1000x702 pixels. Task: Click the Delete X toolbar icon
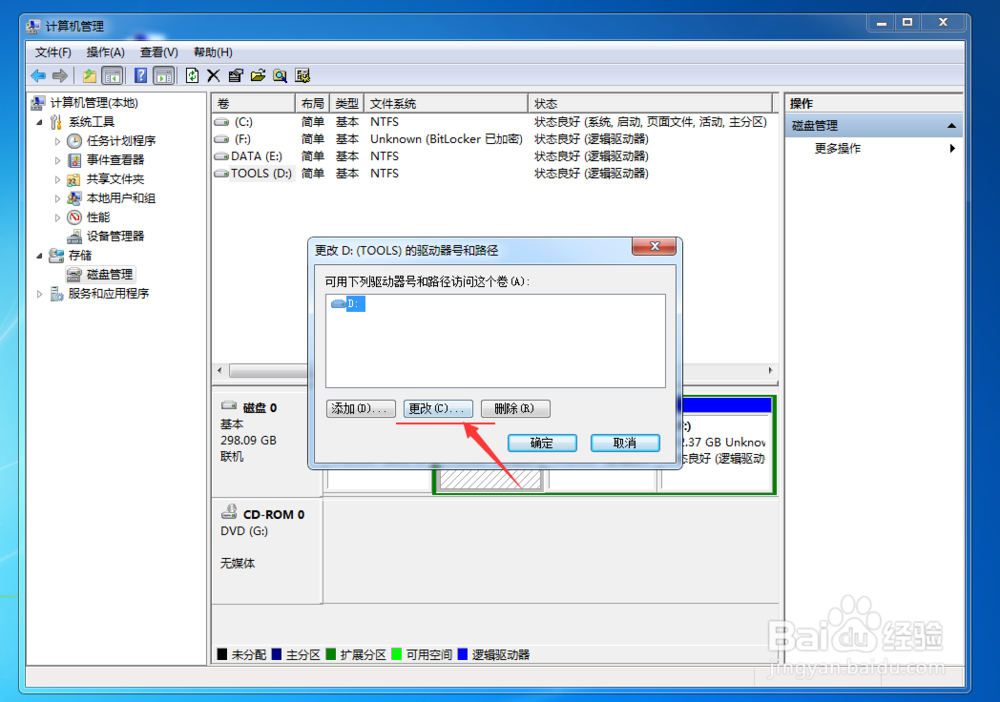click(x=214, y=76)
